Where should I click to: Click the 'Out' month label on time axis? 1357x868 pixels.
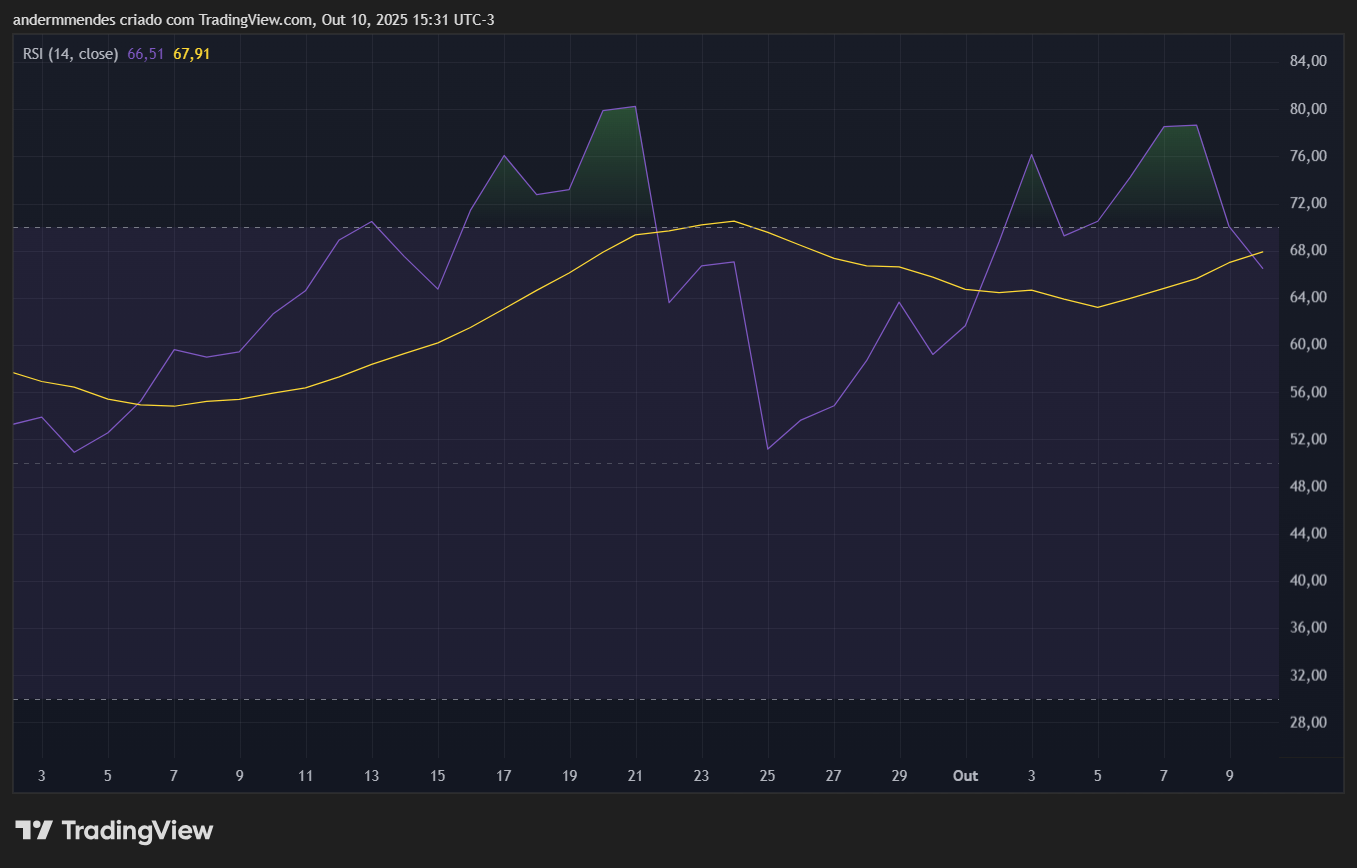pos(965,776)
